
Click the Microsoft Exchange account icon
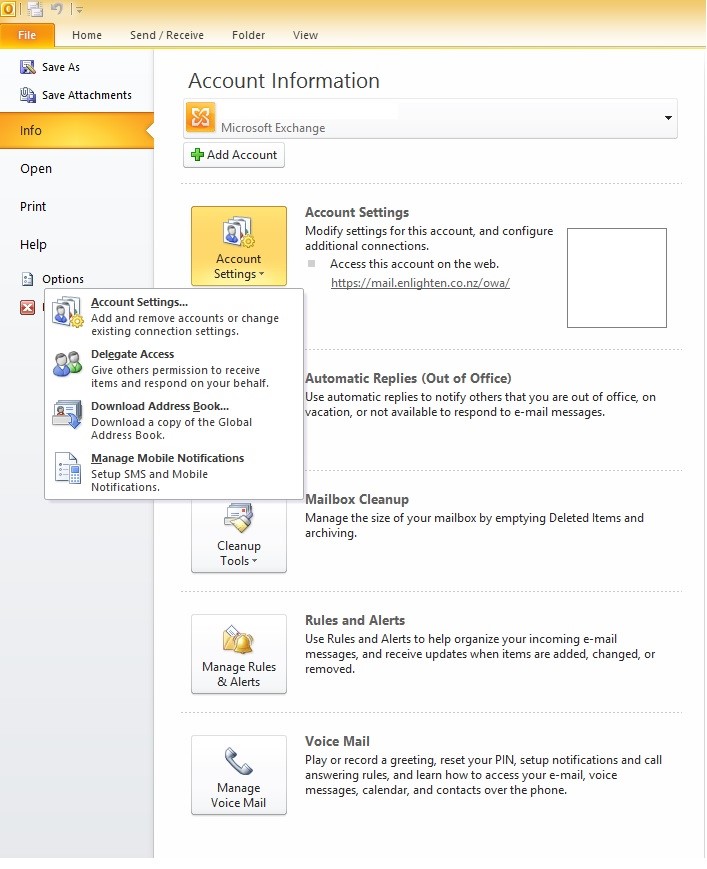pyautogui.click(x=201, y=117)
